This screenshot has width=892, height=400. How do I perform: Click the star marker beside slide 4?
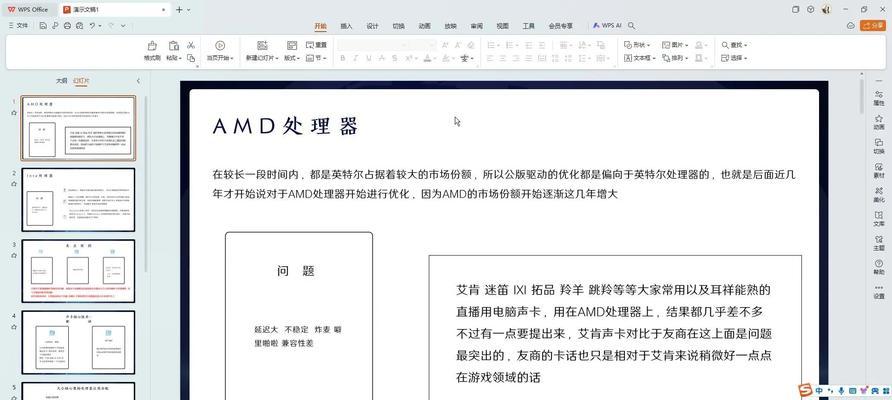[x=14, y=327]
